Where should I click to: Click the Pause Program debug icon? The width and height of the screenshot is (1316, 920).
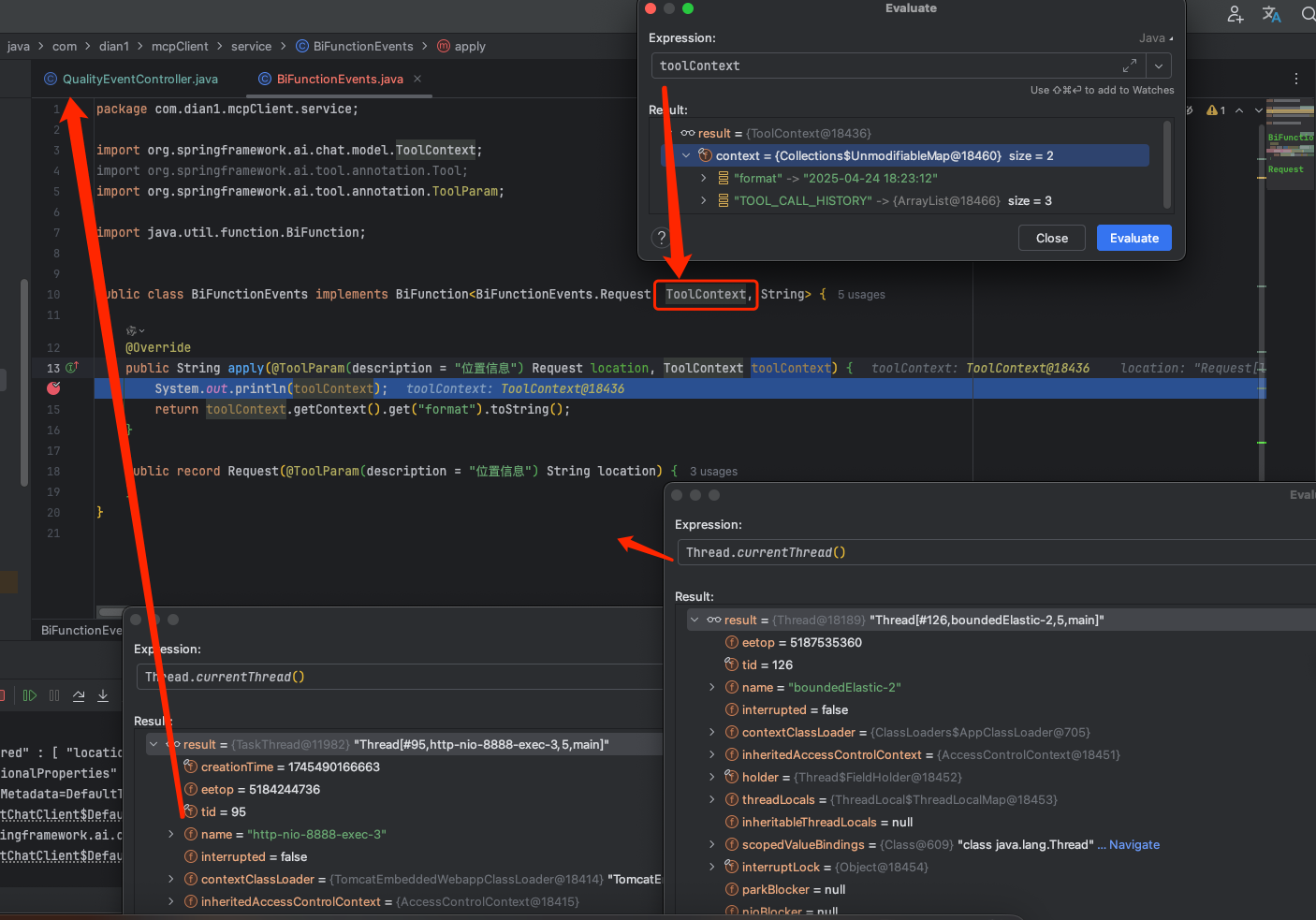pos(54,695)
